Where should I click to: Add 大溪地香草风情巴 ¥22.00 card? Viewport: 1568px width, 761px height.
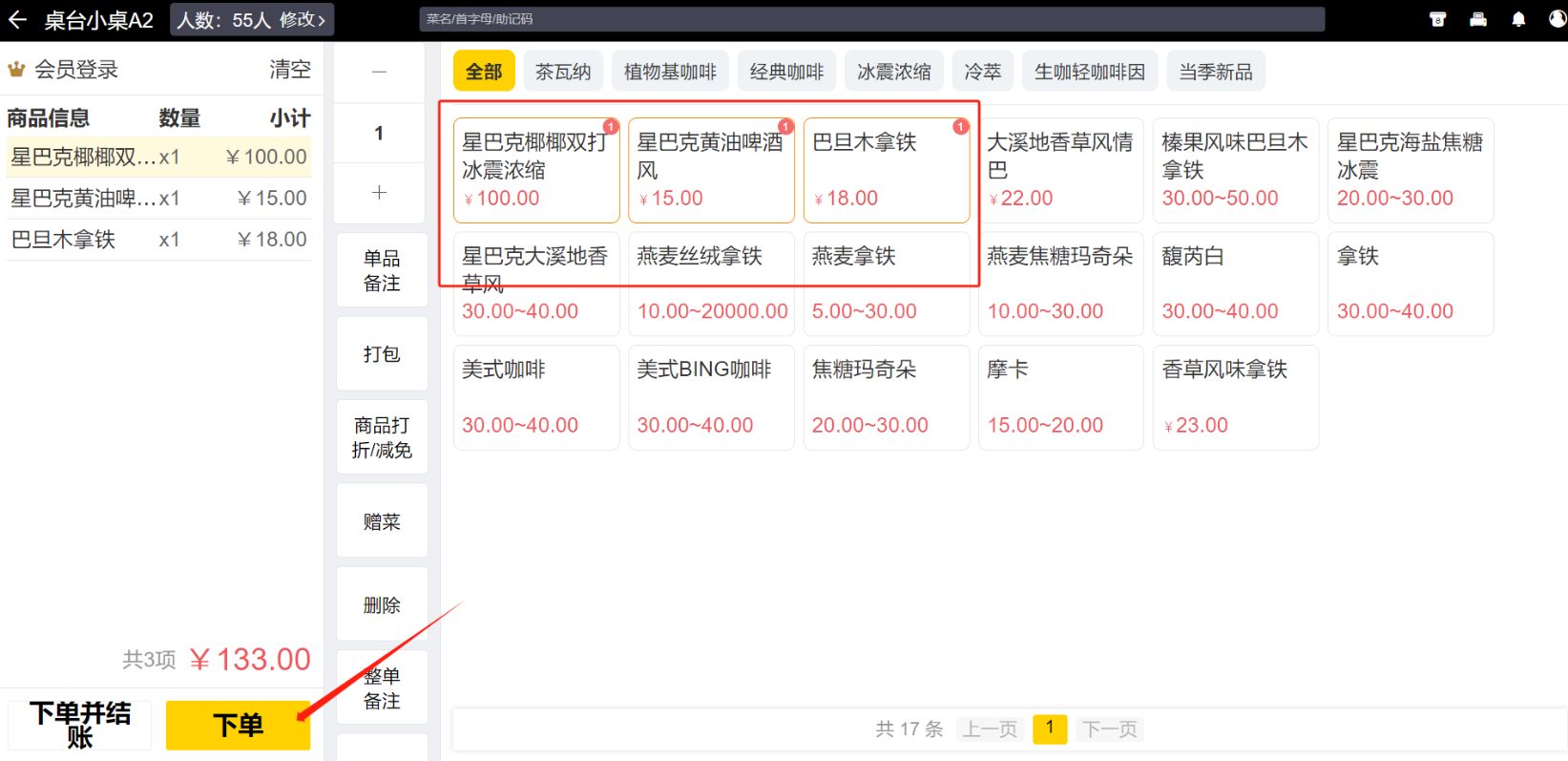(1061, 170)
